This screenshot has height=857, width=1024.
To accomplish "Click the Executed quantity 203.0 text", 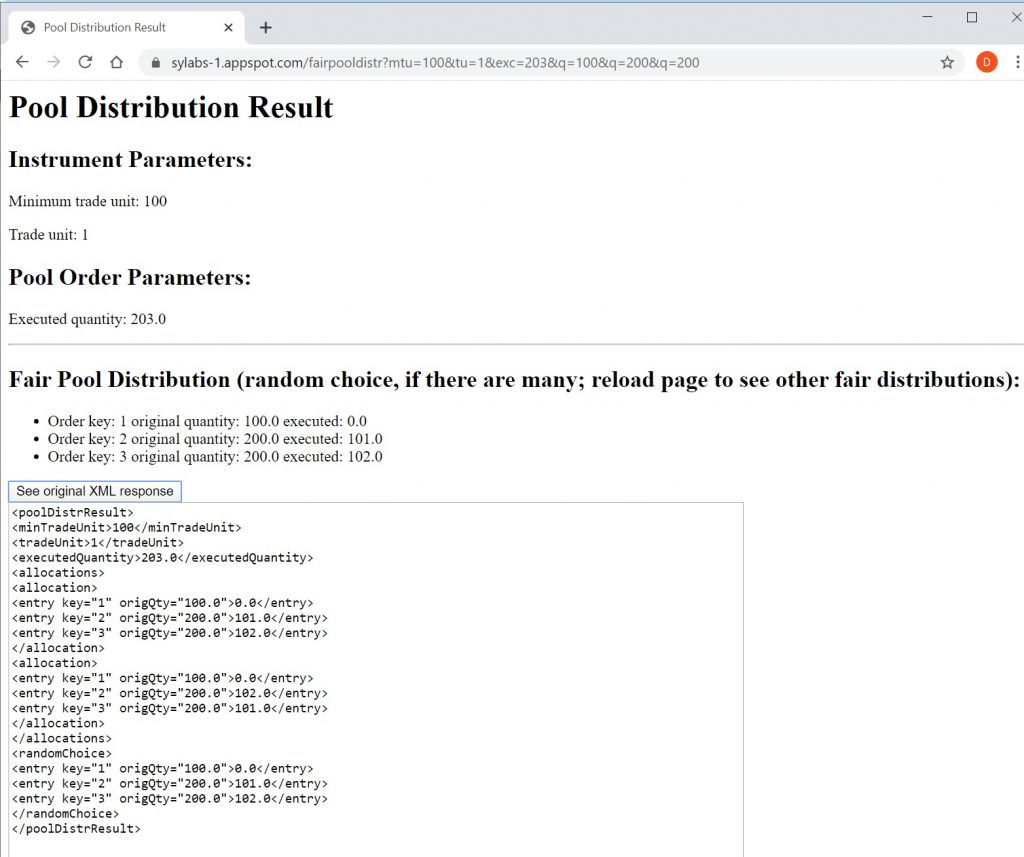I will (87, 319).
